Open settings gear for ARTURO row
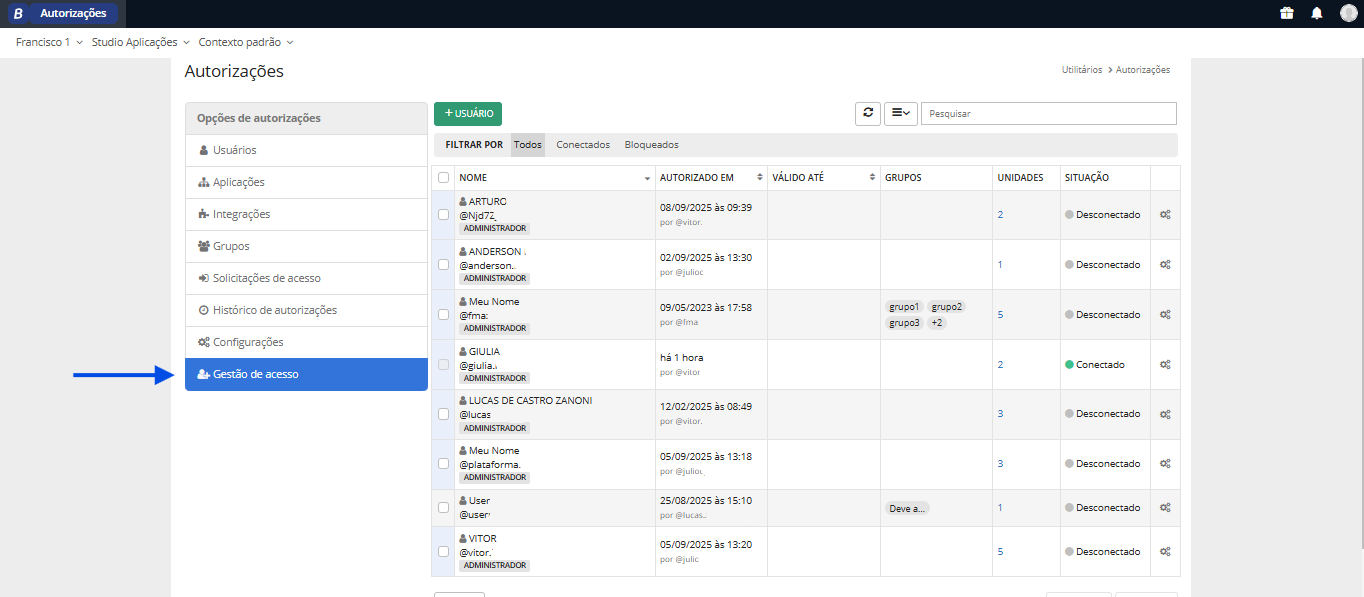The width and height of the screenshot is (1364, 597). point(1165,215)
